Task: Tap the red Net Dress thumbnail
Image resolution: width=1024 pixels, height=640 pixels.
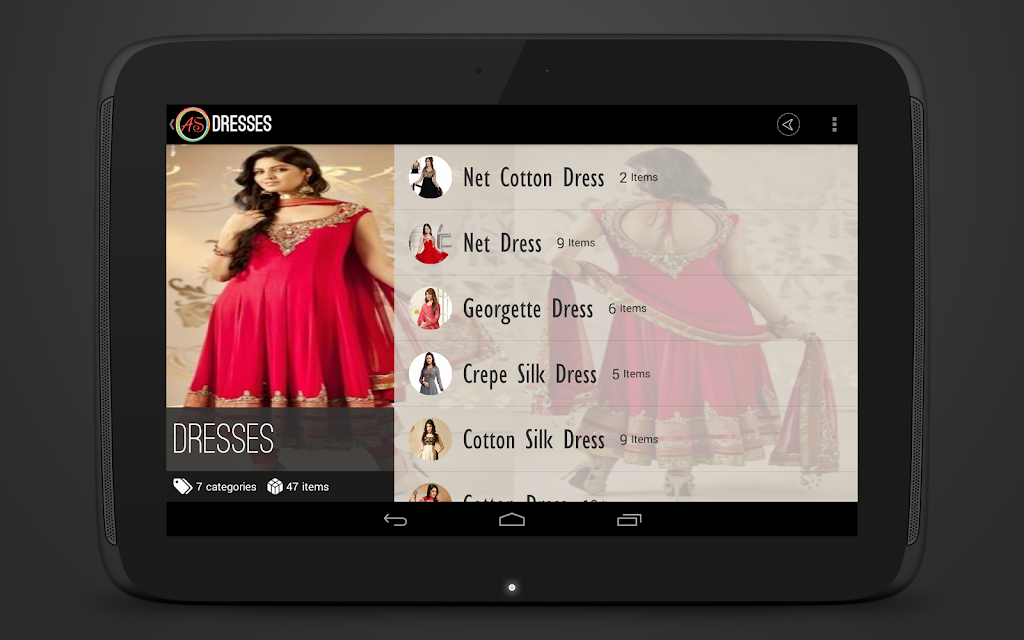Action: (430, 243)
